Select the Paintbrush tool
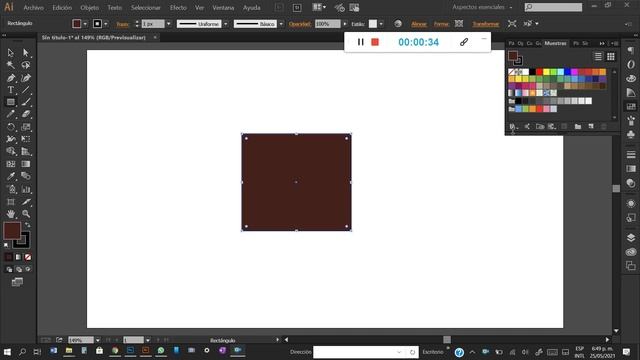Screen dimensions: 640x360 (26, 102)
